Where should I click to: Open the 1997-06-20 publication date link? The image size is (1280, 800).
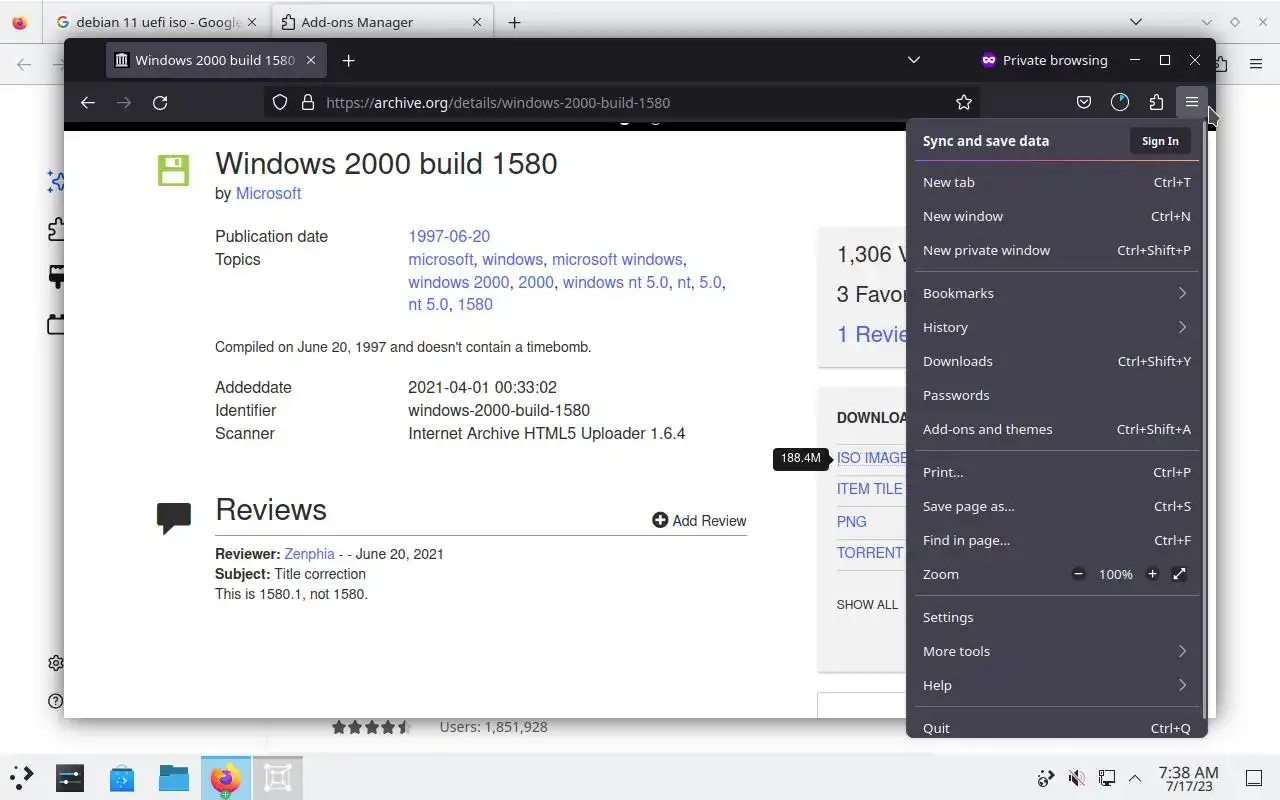pyautogui.click(x=449, y=236)
